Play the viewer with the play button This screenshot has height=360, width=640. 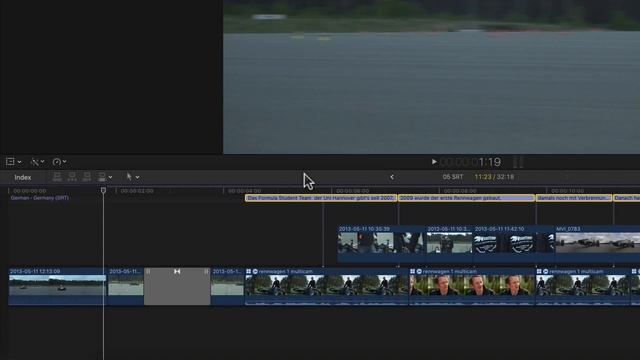pyautogui.click(x=434, y=162)
